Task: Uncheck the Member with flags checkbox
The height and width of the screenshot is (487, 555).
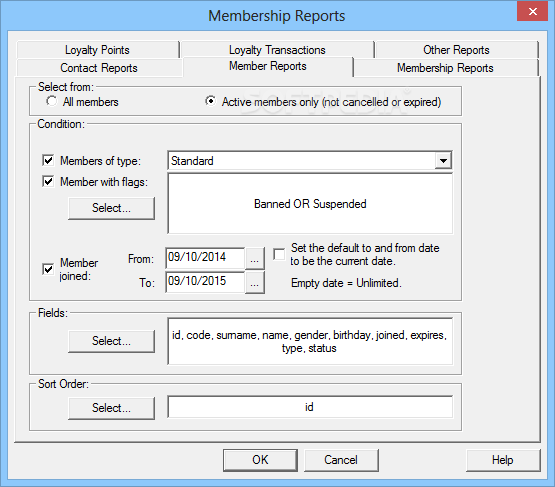Action: coord(48,182)
